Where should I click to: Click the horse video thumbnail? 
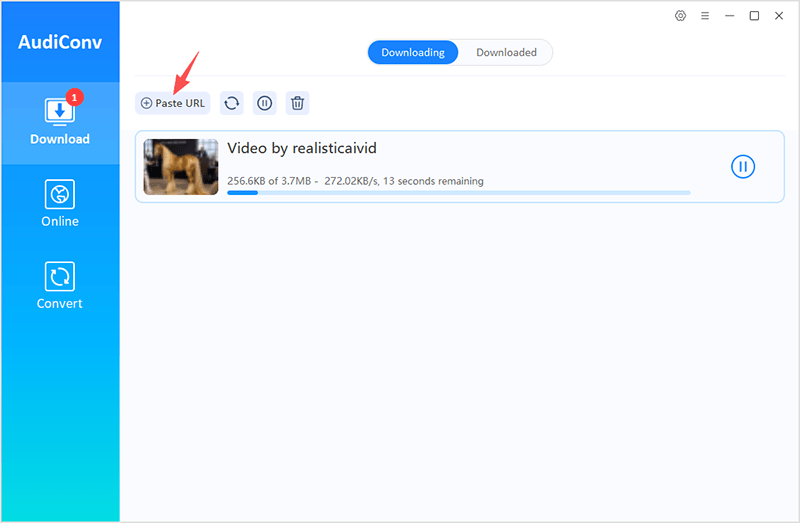click(181, 167)
